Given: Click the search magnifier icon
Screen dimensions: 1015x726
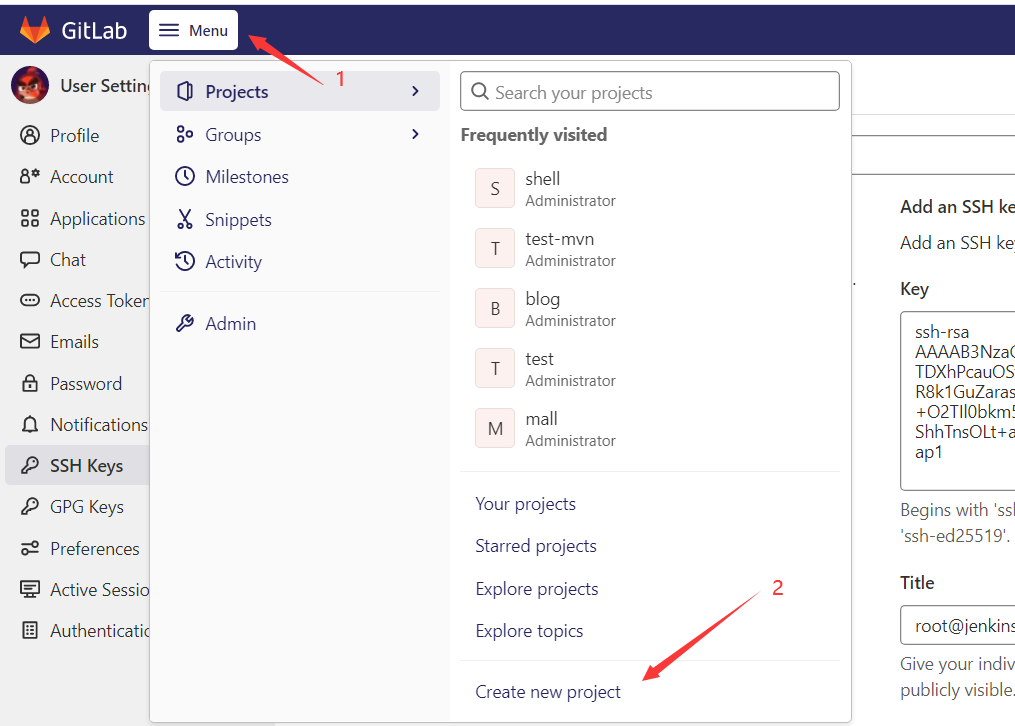Looking at the screenshot, I should pos(480,91).
